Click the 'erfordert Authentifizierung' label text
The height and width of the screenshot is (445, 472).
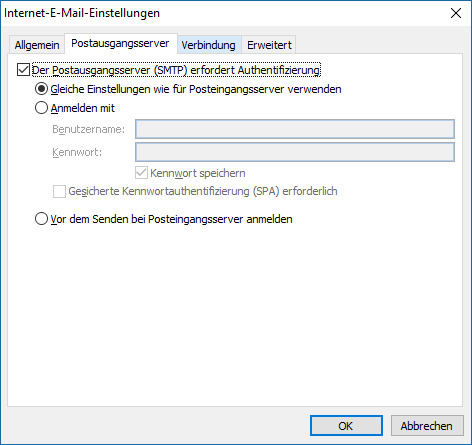255,70
